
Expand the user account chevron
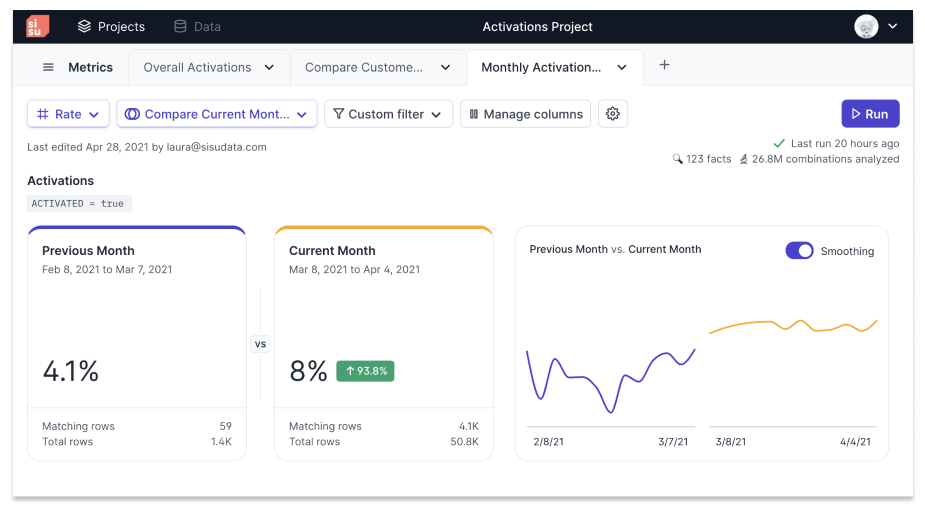tap(893, 27)
